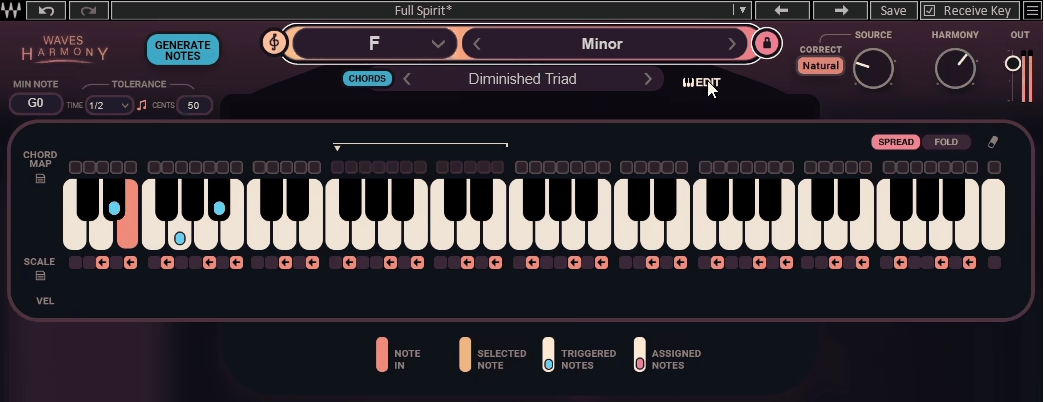This screenshot has height=402, width=1044.
Task: Click the Selected Note legend swatch
Action: point(465,355)
